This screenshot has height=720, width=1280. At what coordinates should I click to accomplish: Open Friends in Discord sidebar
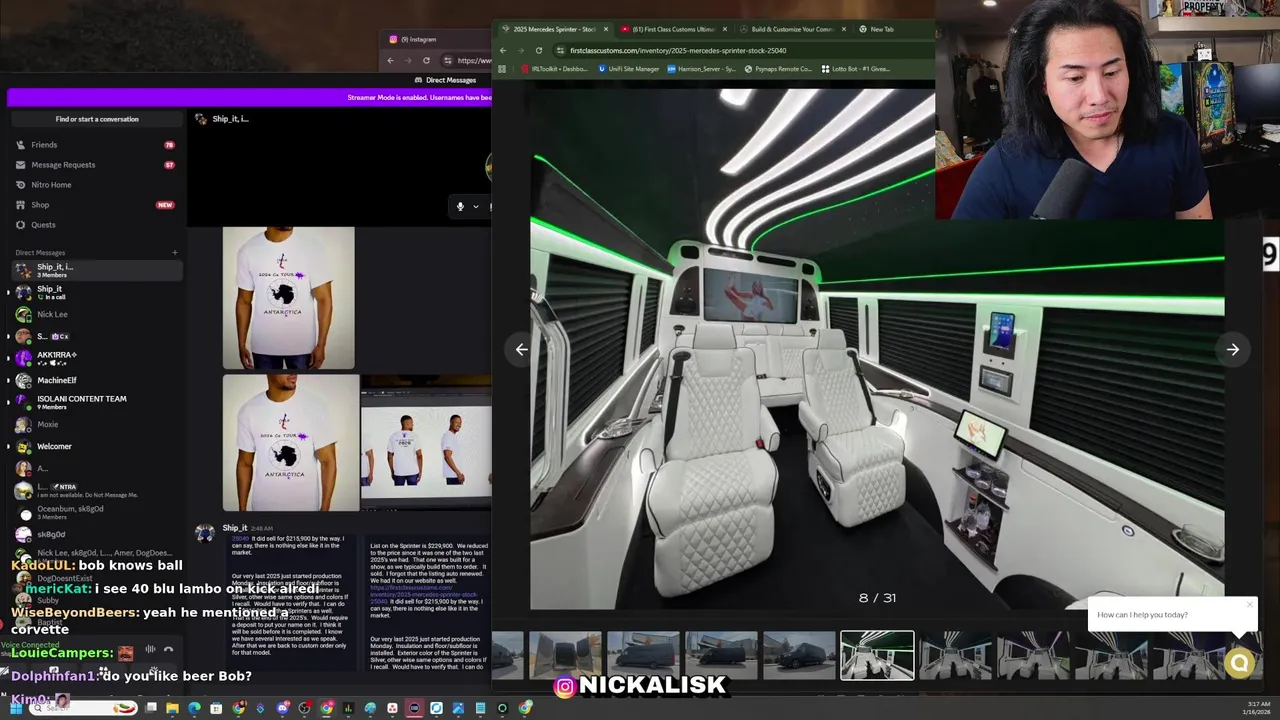[95, 145]
